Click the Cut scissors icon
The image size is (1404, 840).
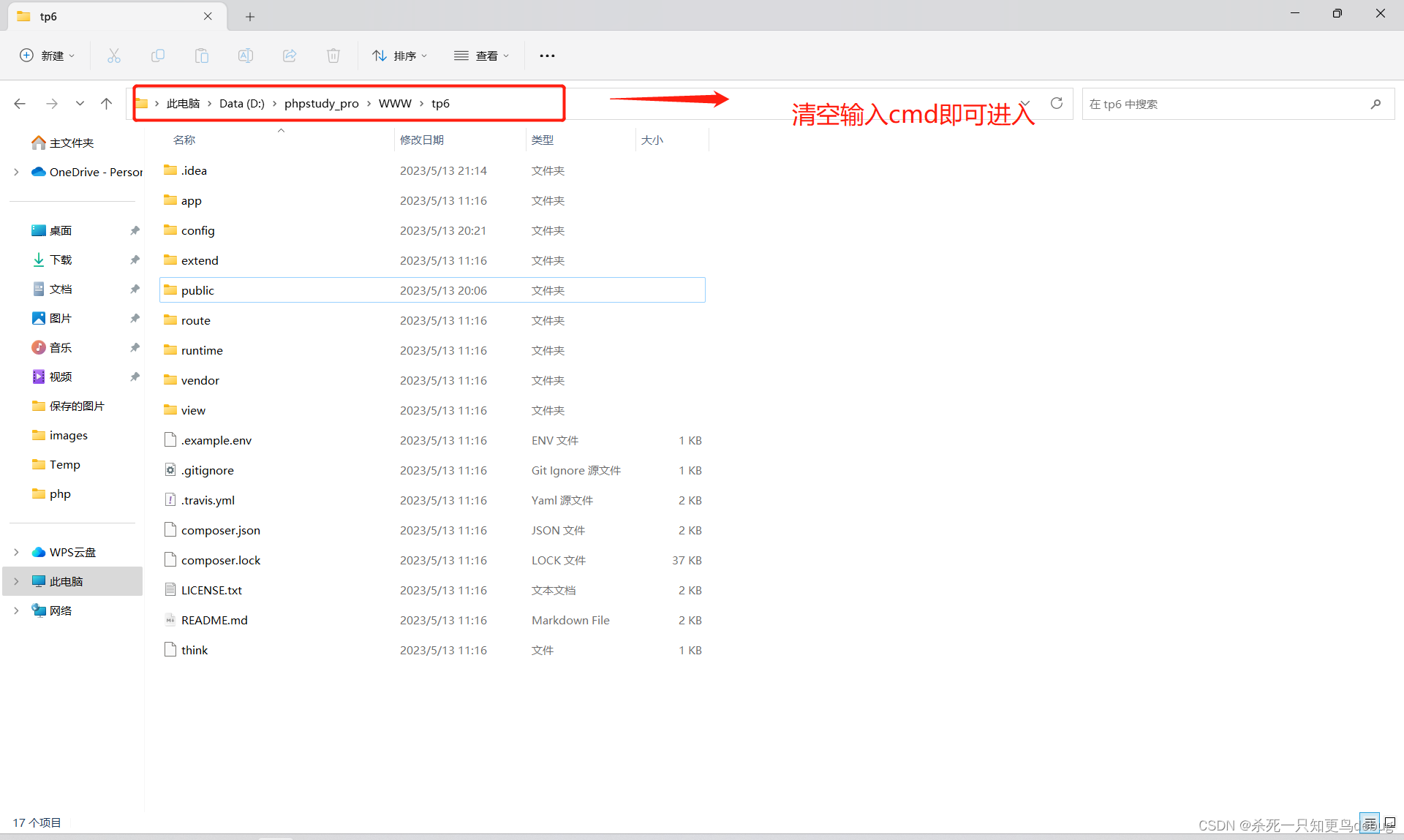point(114,56)
